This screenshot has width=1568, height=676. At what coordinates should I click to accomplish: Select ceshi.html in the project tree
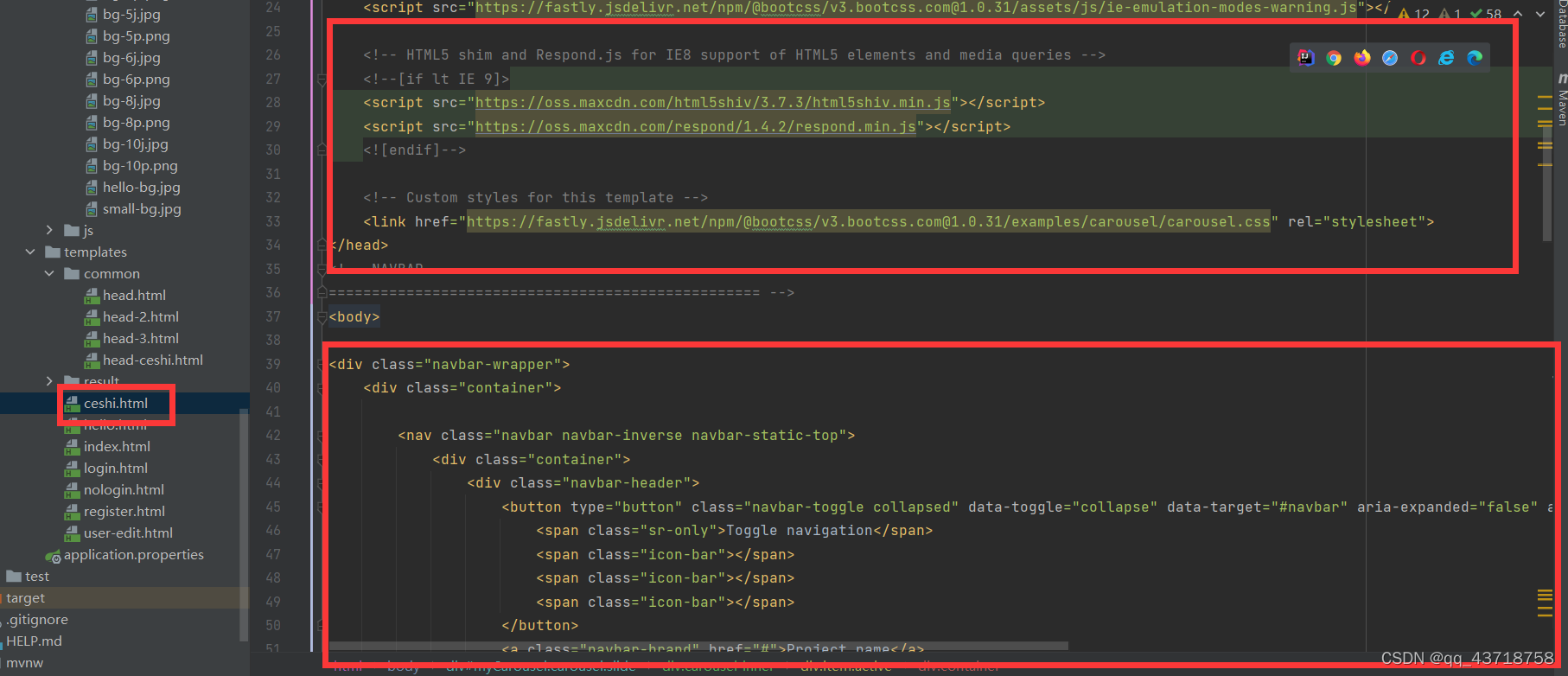[116, 404]
